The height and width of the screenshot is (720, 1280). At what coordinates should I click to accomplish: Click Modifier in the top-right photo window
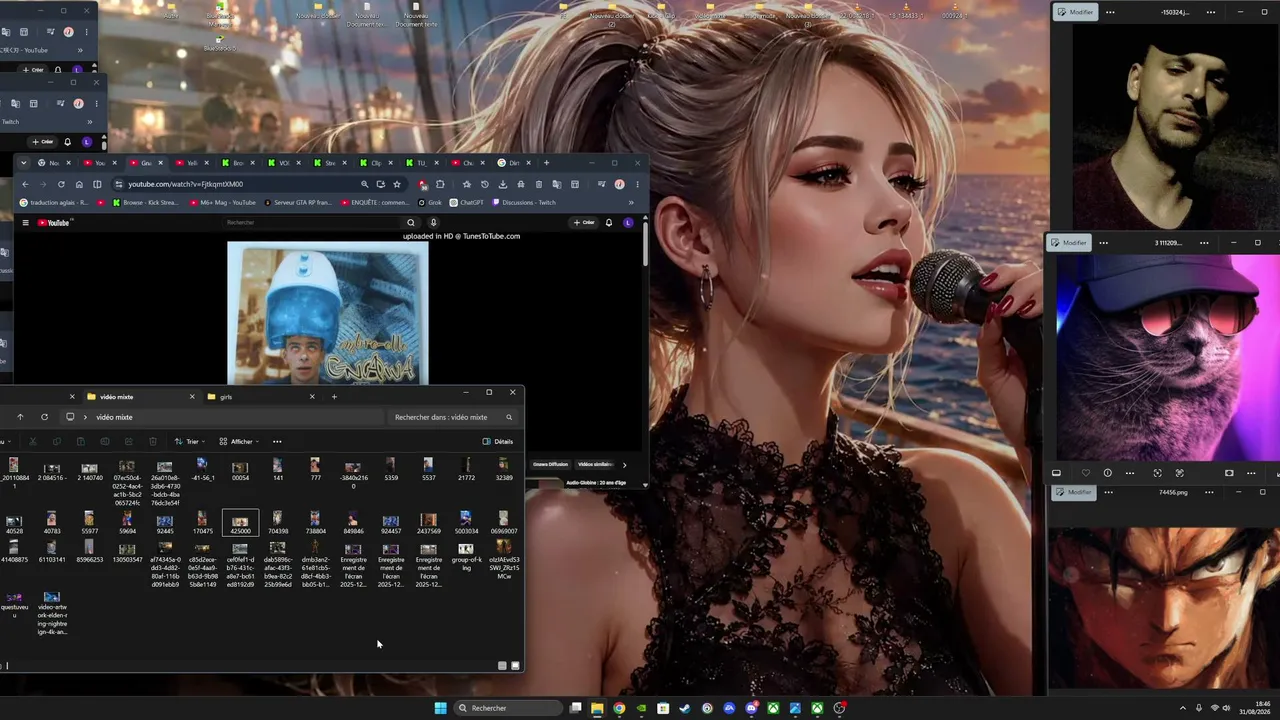pyautogui.click(x=1076, y=12)
